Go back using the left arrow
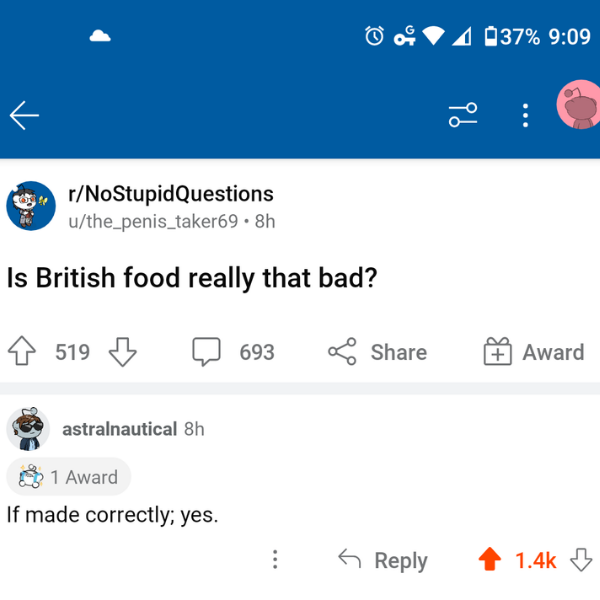 tap(24, 115)
